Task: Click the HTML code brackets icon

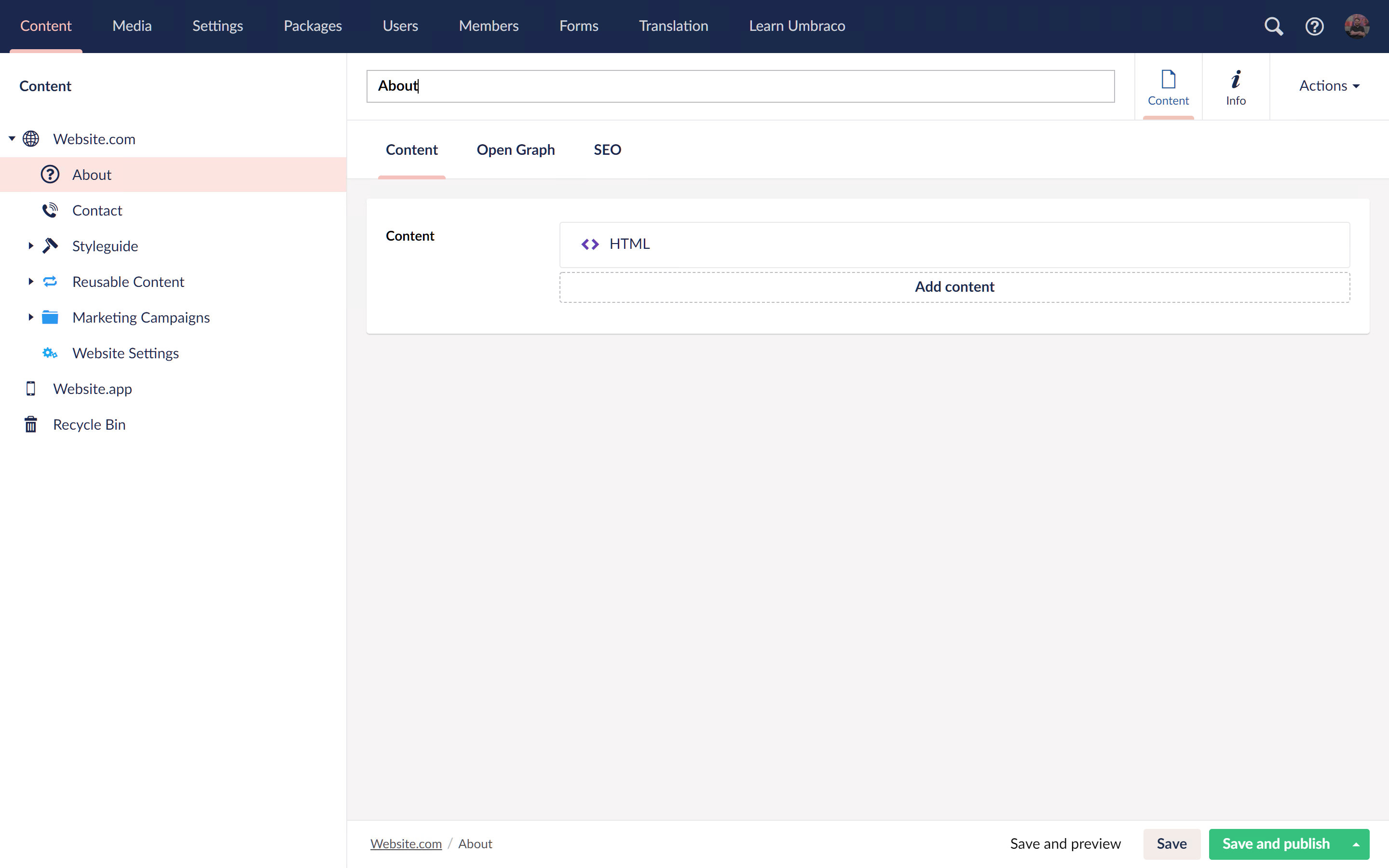Action: click(589, 244)
